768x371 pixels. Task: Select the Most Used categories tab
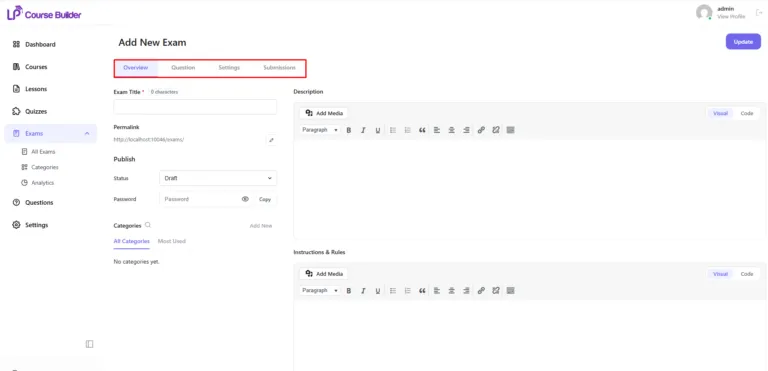(172, 241)
